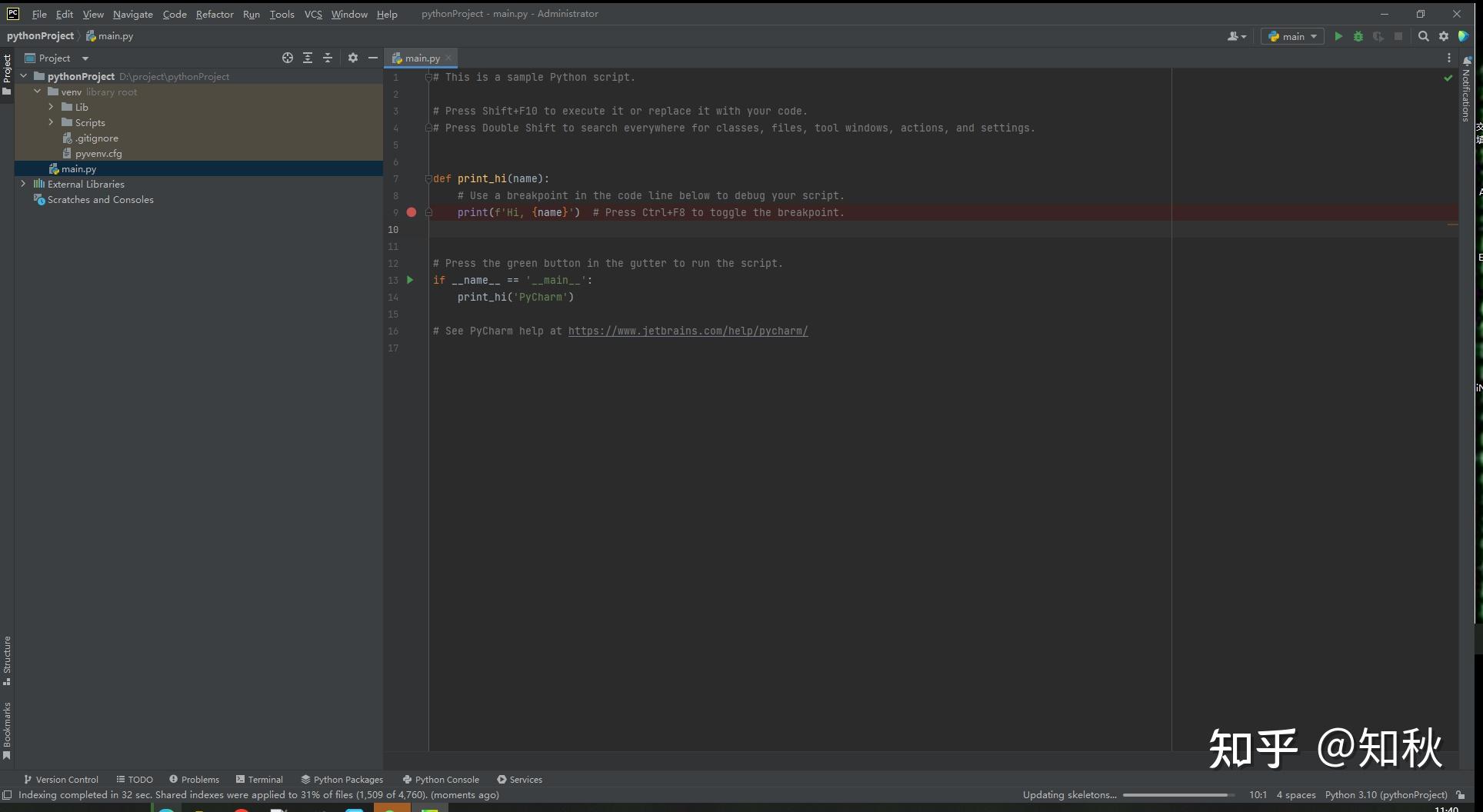Expand all items in Project panel
Viewport: 1483px width, 812px height.
[308, 58]
